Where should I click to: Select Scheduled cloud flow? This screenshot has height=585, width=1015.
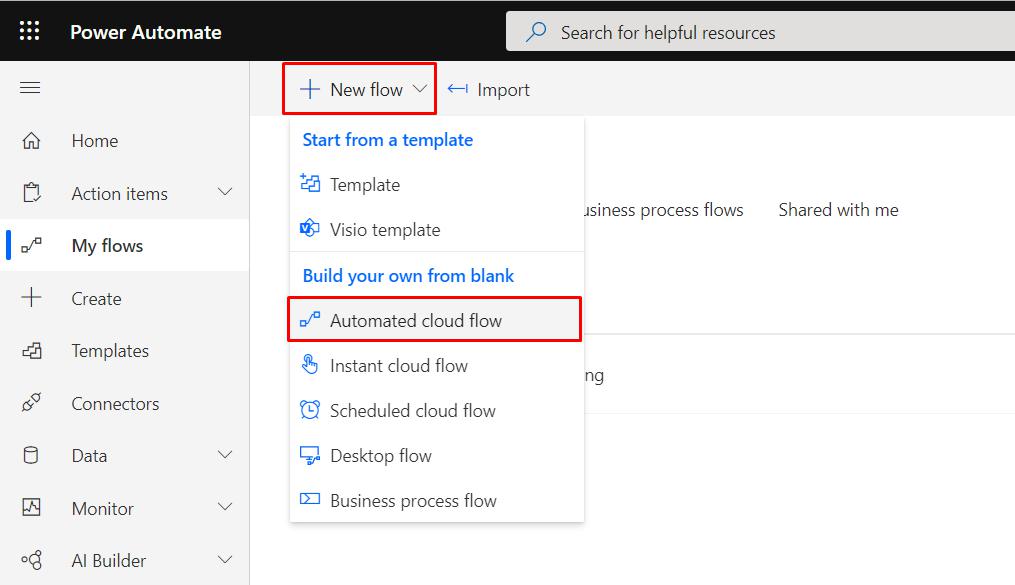click(437, 410)
